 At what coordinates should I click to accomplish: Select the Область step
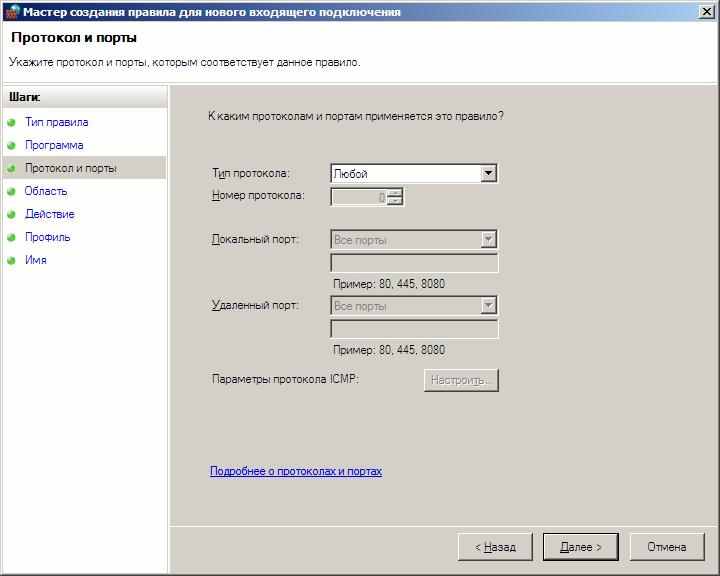(46, 191)
